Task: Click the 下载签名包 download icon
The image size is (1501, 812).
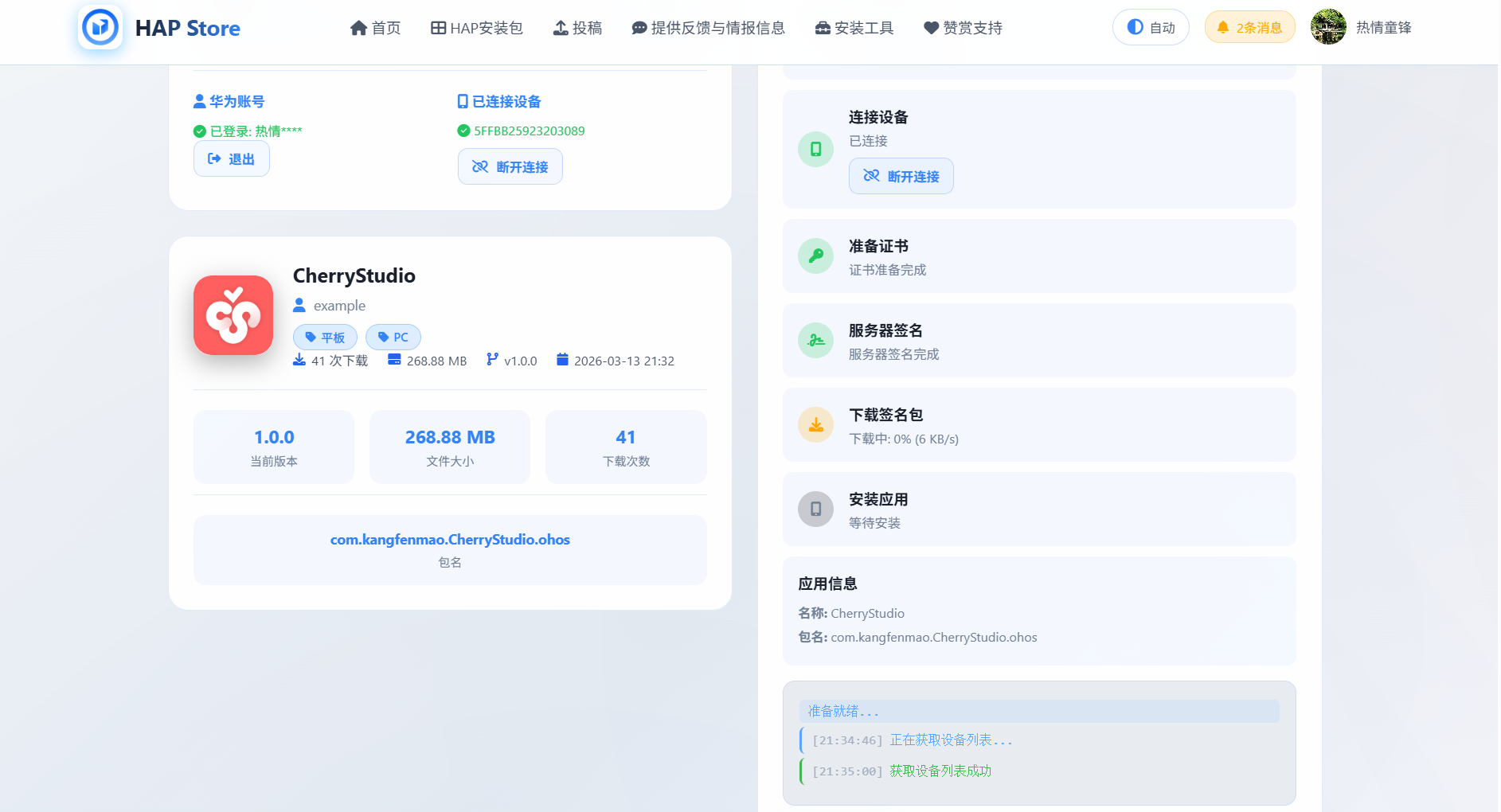Action: [816, 424]
